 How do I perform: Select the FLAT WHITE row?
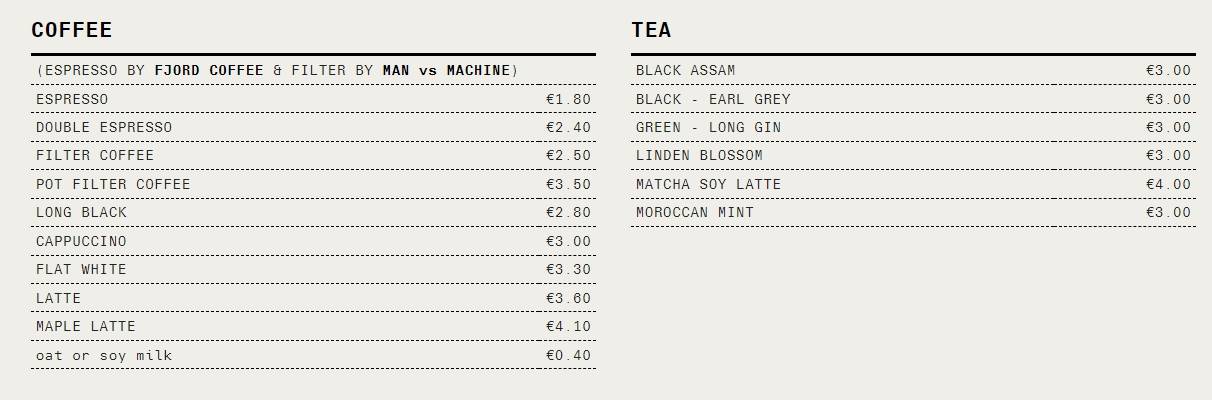coord(313,270)
